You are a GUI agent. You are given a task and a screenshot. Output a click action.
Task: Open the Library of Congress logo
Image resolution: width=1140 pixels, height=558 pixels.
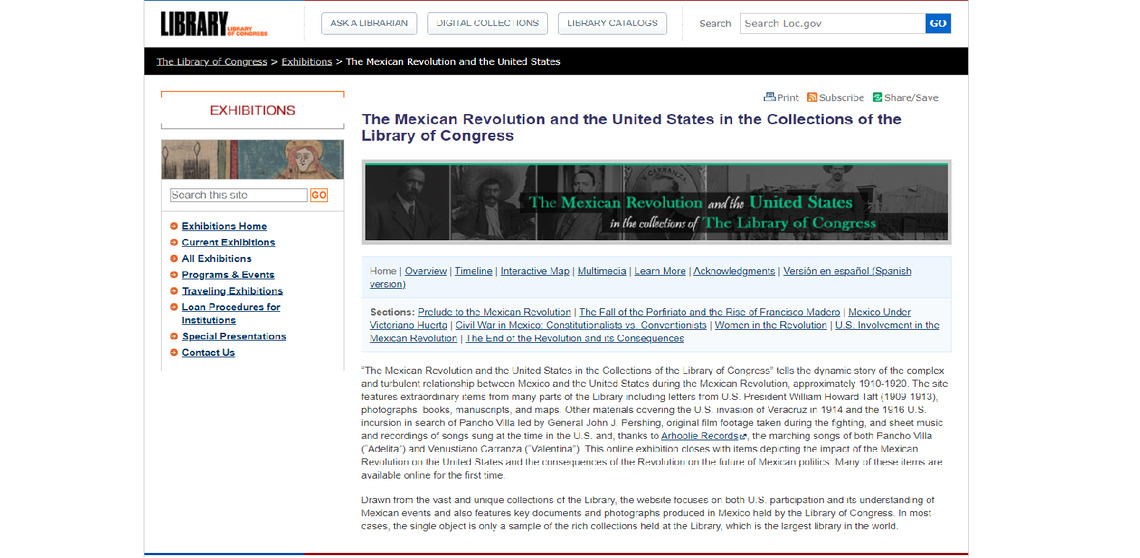point(214,24)
